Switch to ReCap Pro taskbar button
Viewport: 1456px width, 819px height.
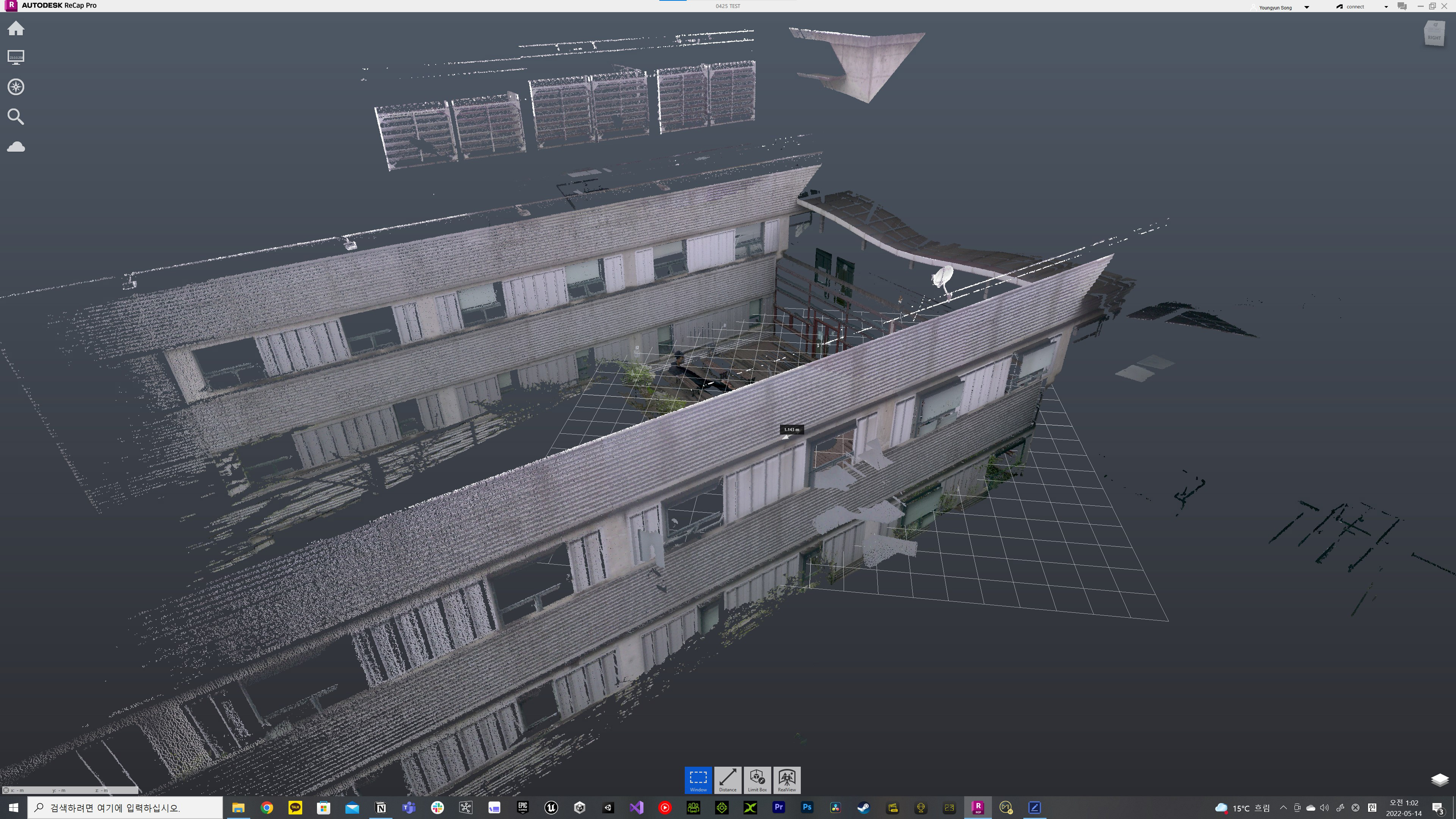tap(978, 808)
